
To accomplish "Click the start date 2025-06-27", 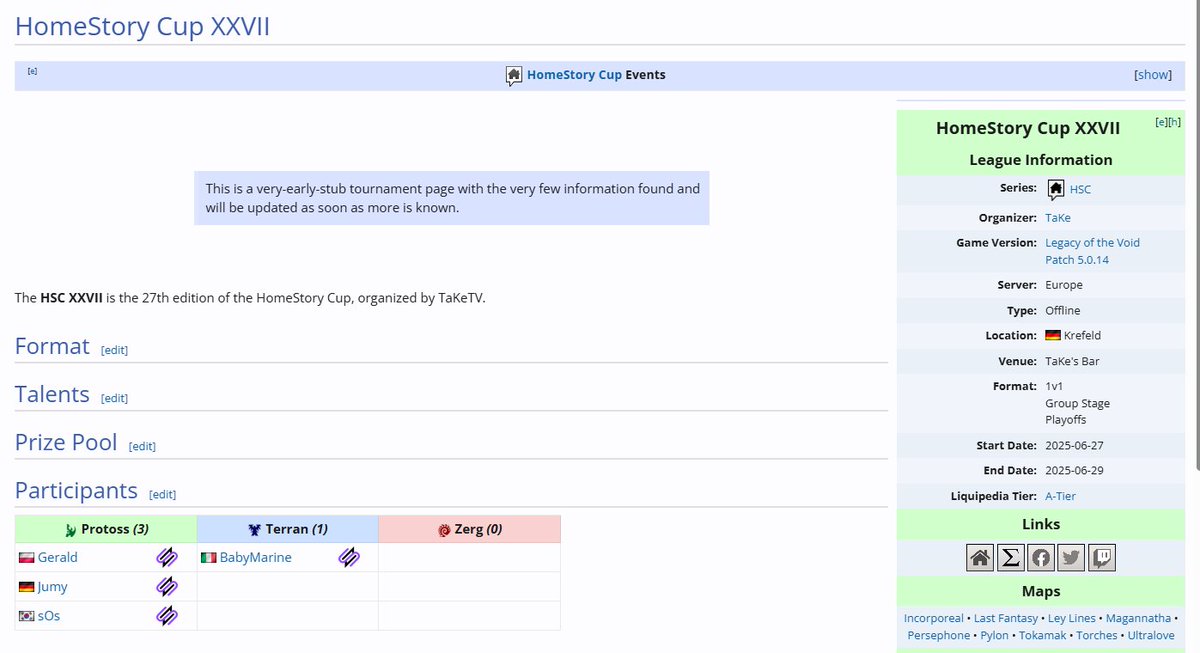I will coord(1074,446).
